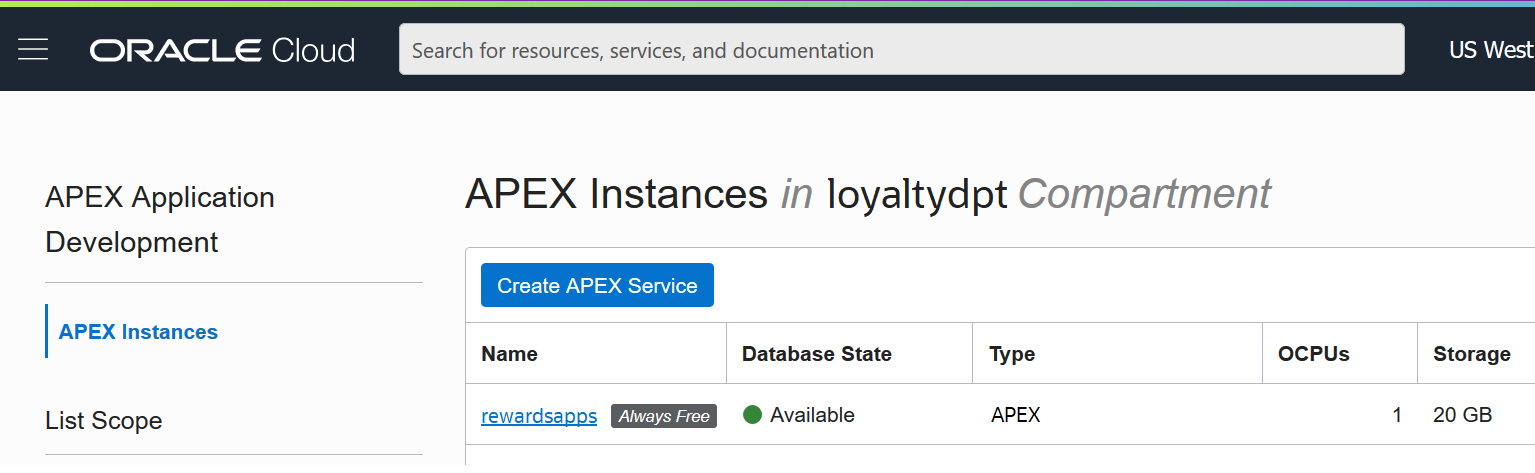Viewport: 1535px width, 473px height.
Task: Click the Create APEX Service button
Action: [597, 286]
